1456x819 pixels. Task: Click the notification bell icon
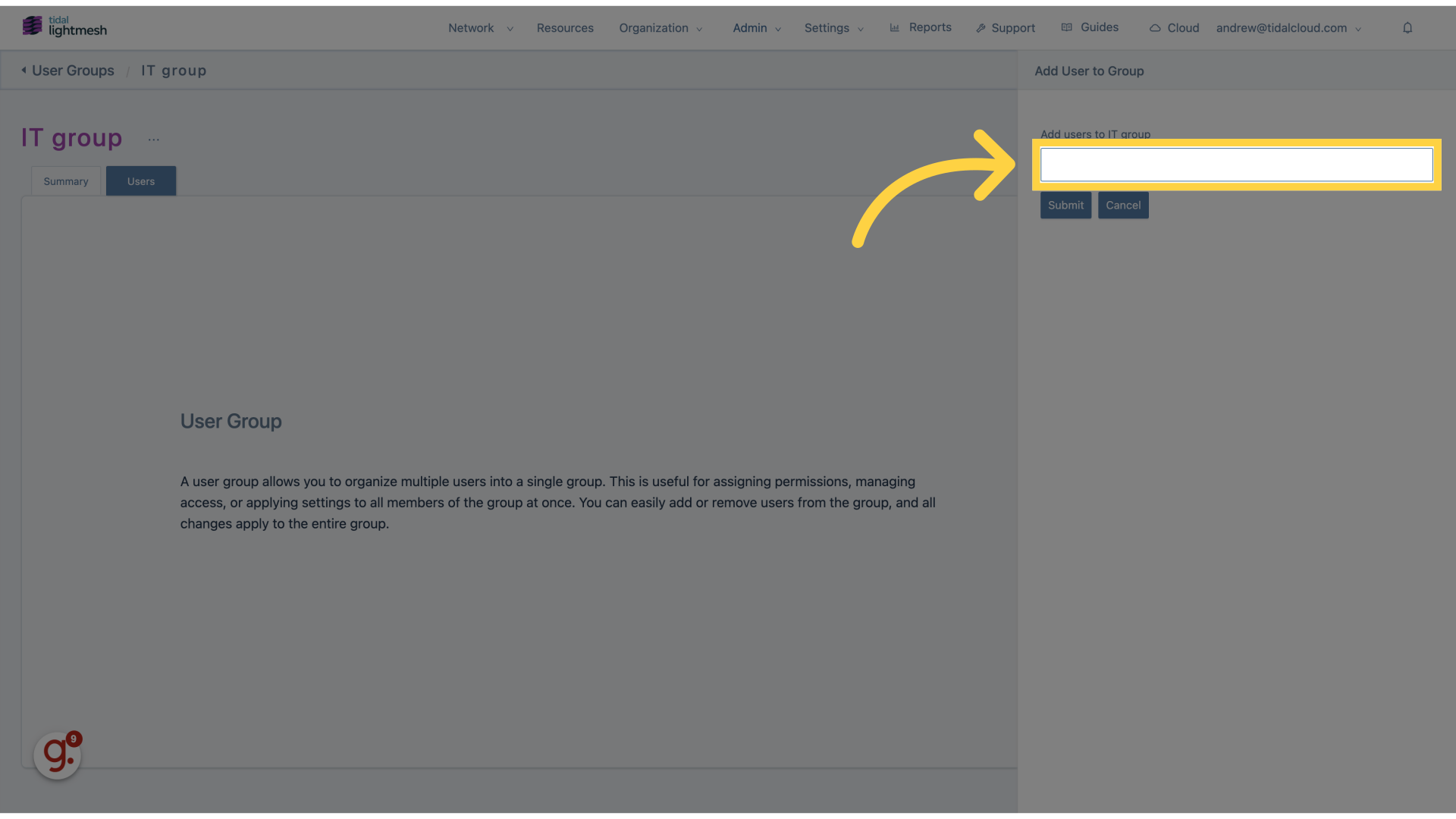pos(1407,27)
